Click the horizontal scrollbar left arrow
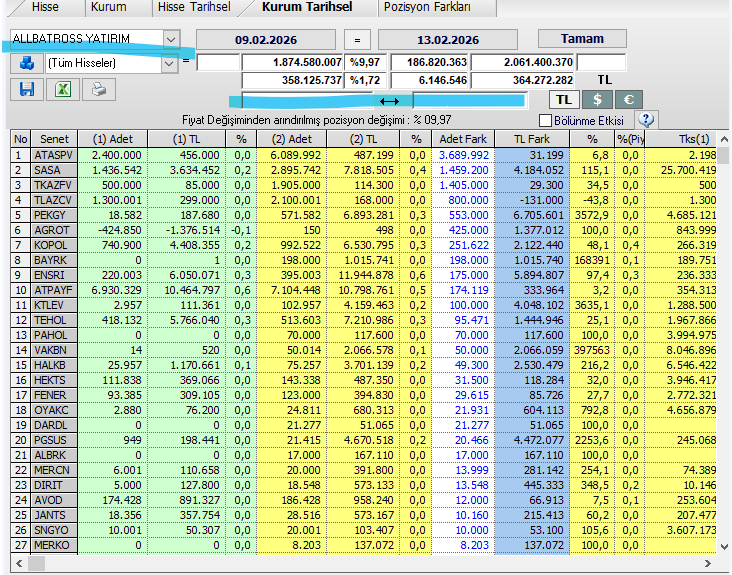This screenshot has height=575, width=732. pos(19,563)
